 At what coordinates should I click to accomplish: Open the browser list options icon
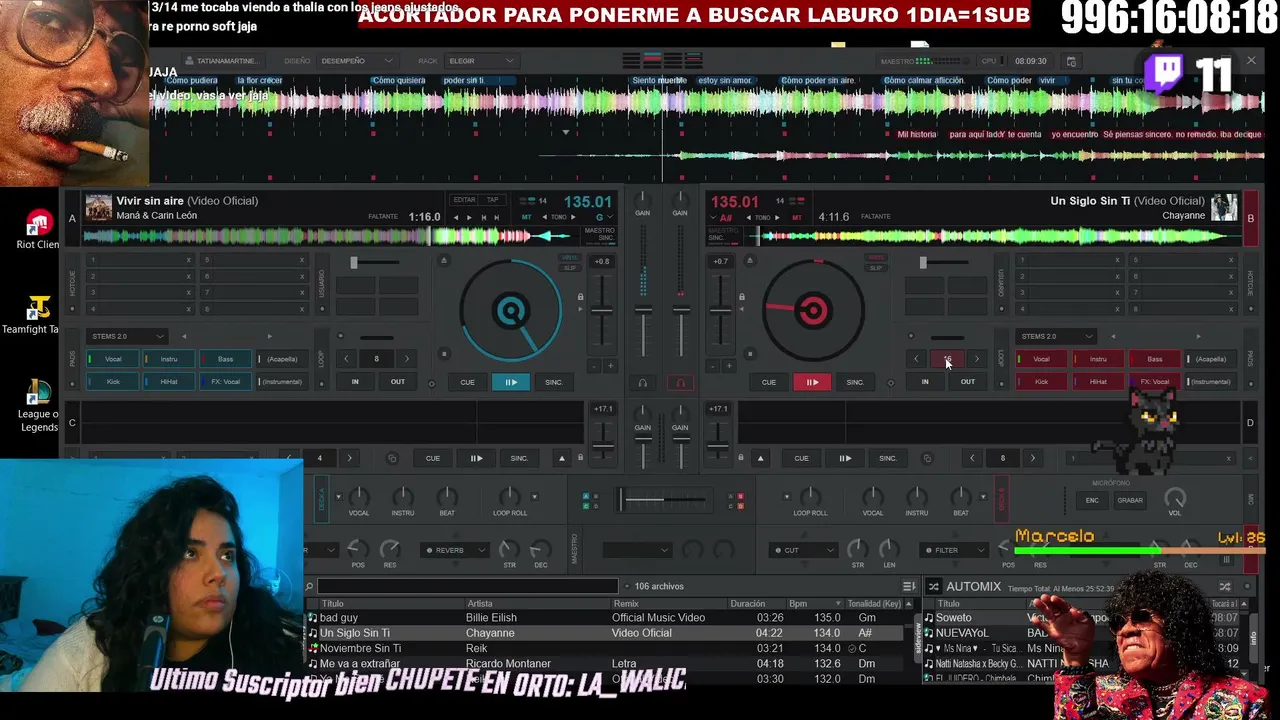[909, 586]
